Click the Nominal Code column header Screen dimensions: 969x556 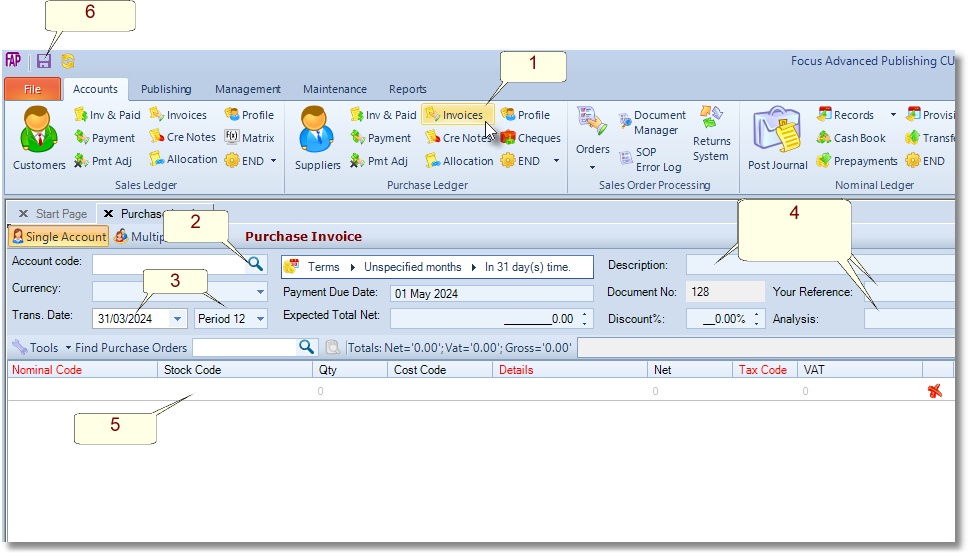(83, 369)
